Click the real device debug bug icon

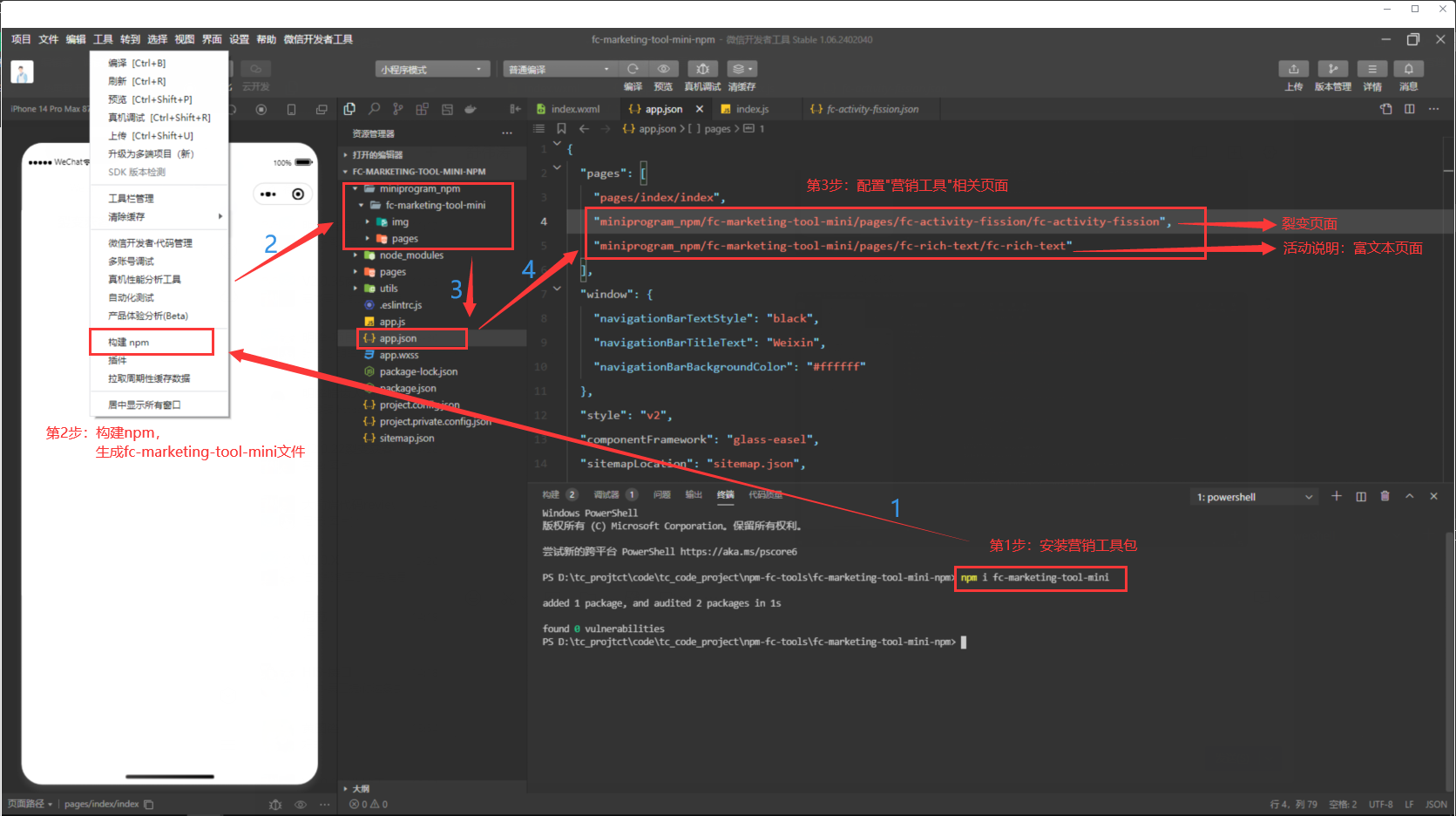(702, 70)
